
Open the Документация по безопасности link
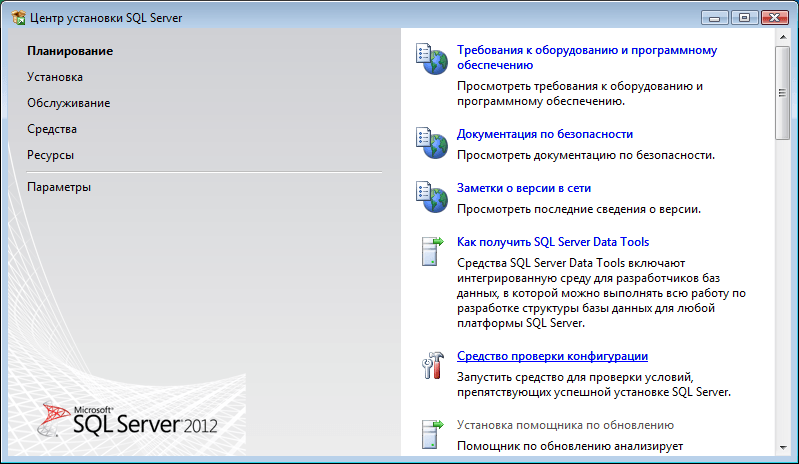click(544, 134)
